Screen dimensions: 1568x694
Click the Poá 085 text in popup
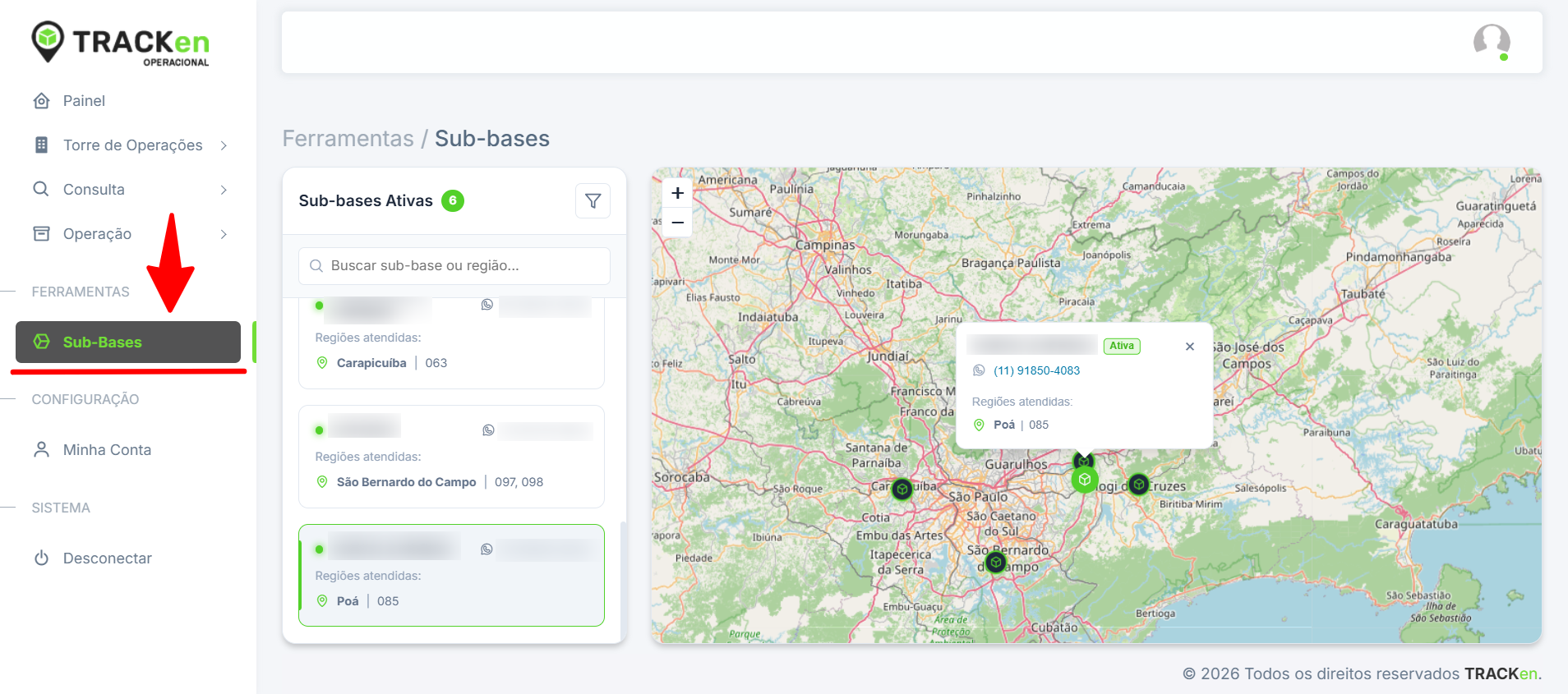click(1021, 425)
